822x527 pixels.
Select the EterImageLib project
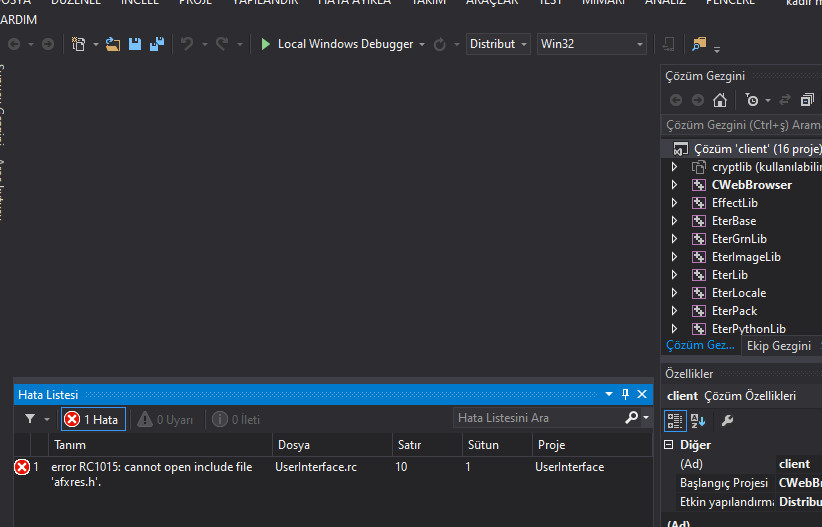(x=746, y=257)
